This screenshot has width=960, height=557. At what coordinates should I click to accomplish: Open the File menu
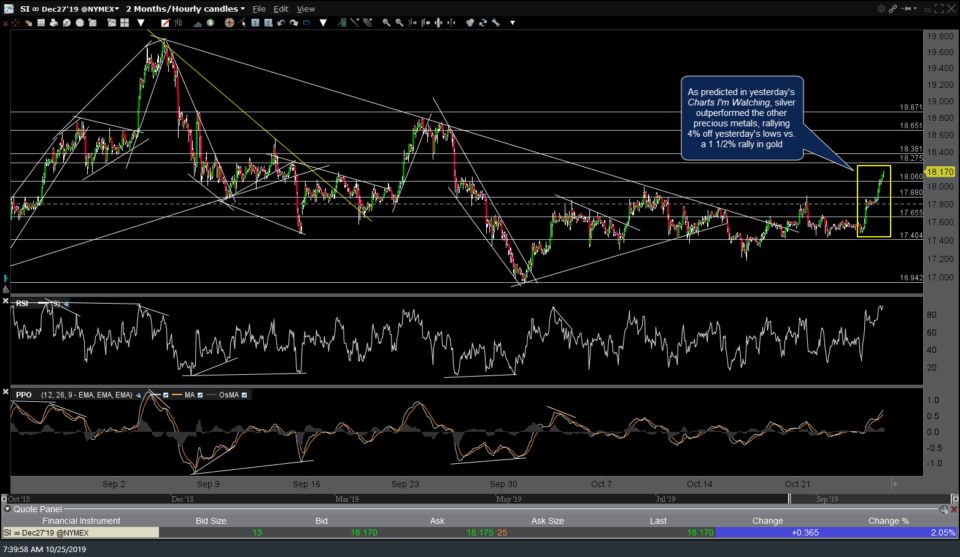click(259, 9)
